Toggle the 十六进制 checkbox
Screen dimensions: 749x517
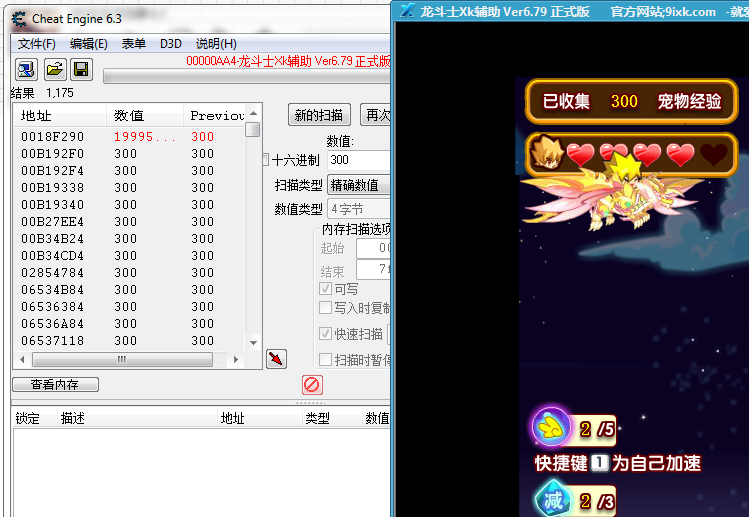266,160
